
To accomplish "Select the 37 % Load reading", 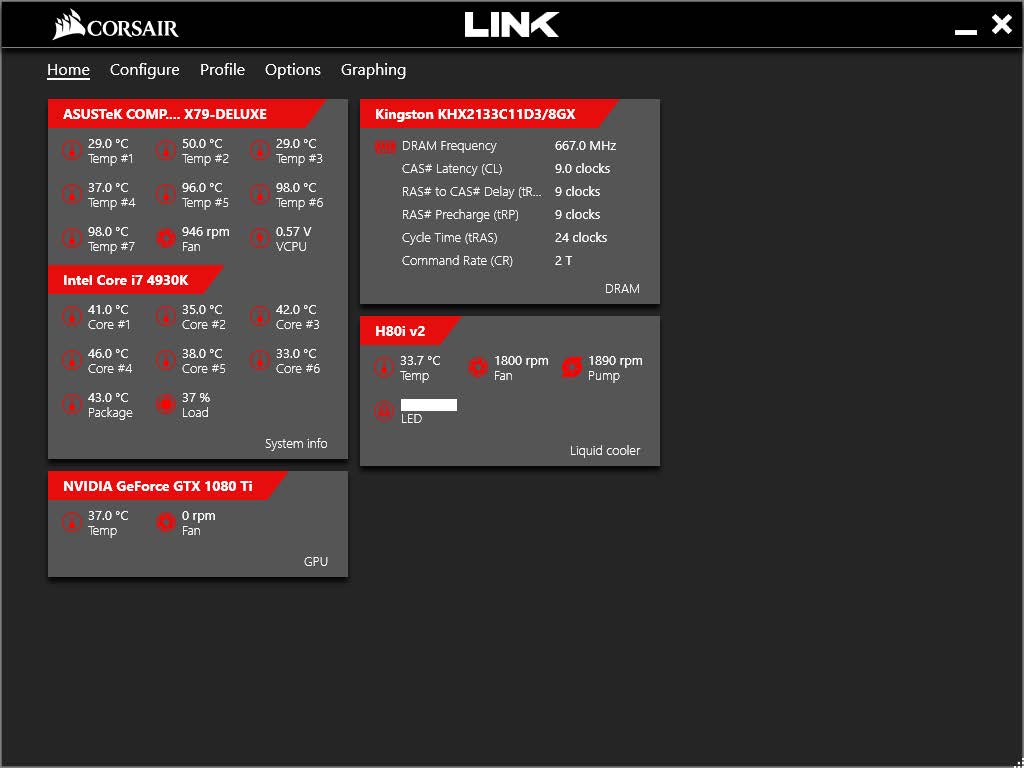I will [196, 398].
